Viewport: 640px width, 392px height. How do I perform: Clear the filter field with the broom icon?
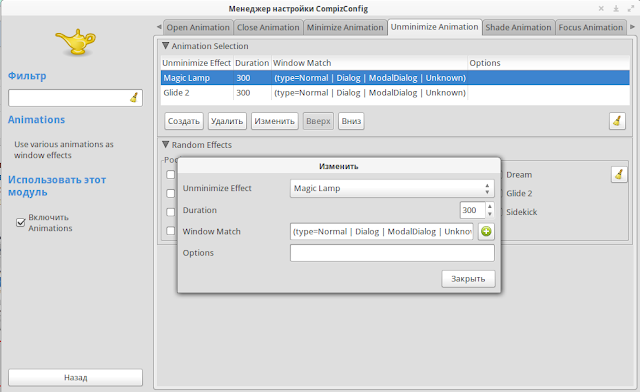(134, 98)
